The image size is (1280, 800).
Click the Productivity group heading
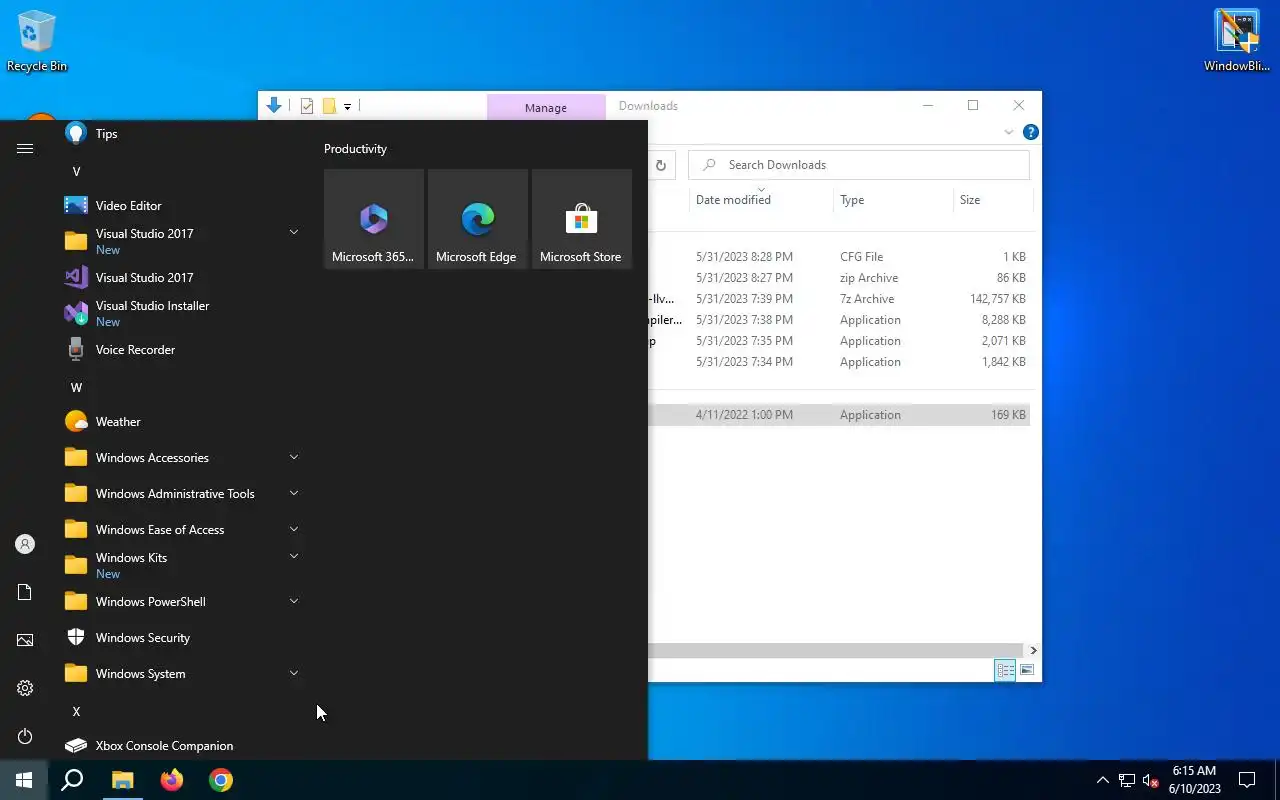(355, 149)
